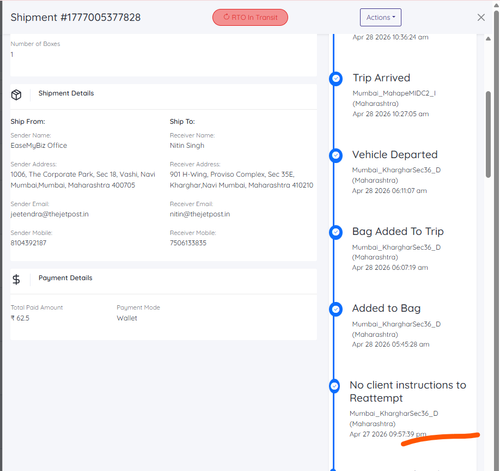Click the receiver address text
Viewport: 500px width, 471px height.
[x=241, y=180]
